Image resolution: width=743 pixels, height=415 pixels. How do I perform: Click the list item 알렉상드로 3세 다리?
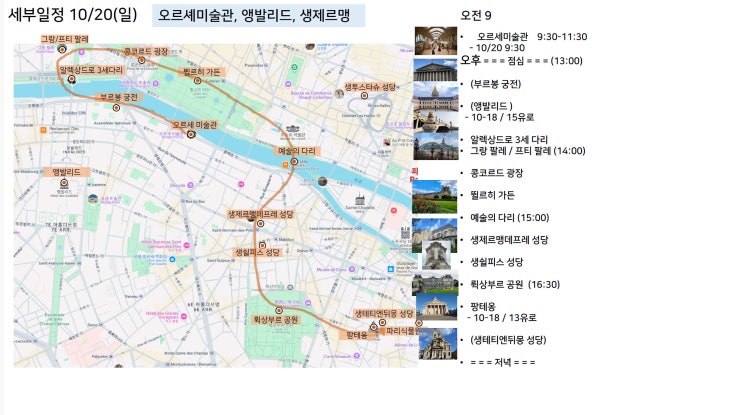click(x=509, y=140)
